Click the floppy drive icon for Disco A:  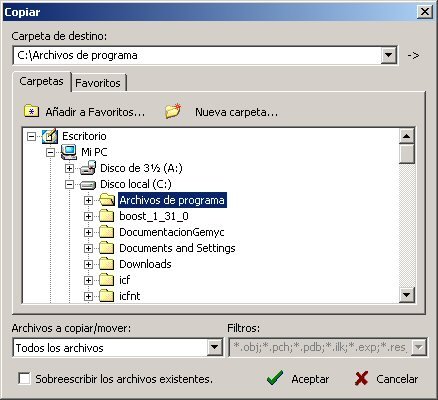point(88,168)
